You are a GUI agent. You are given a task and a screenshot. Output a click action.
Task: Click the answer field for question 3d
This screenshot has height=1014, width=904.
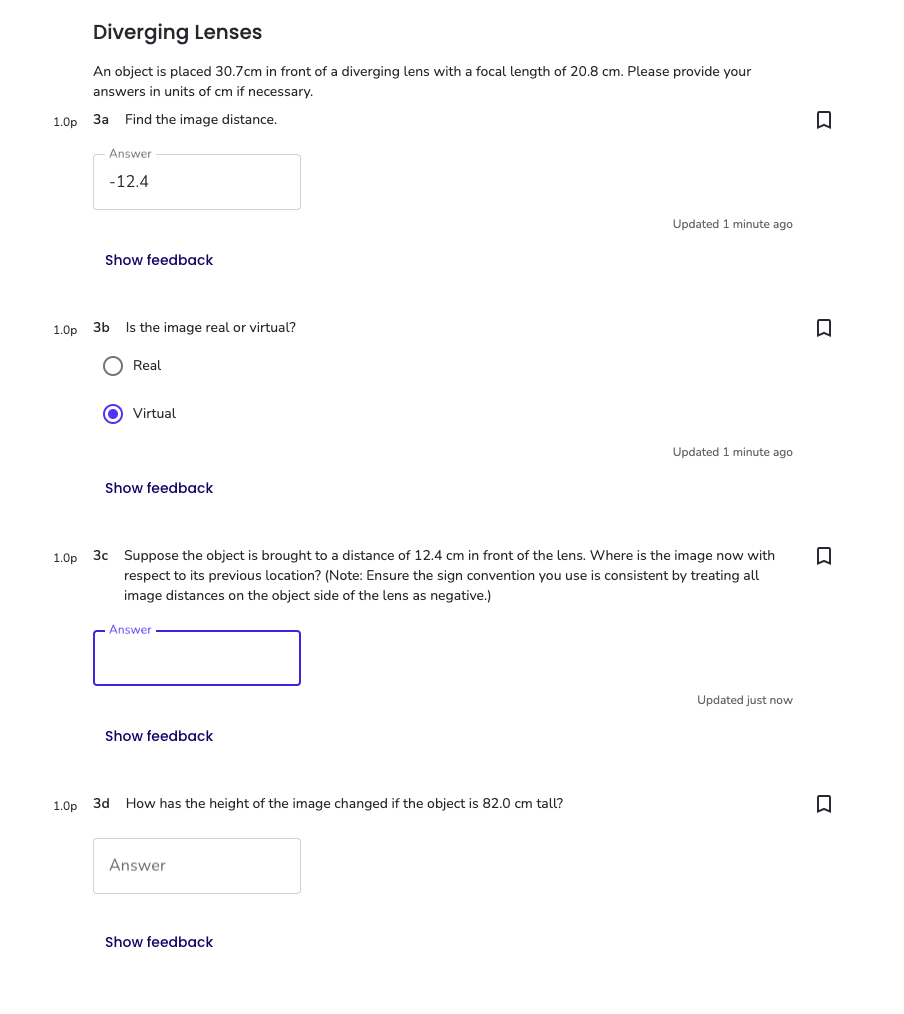[196, 866]
